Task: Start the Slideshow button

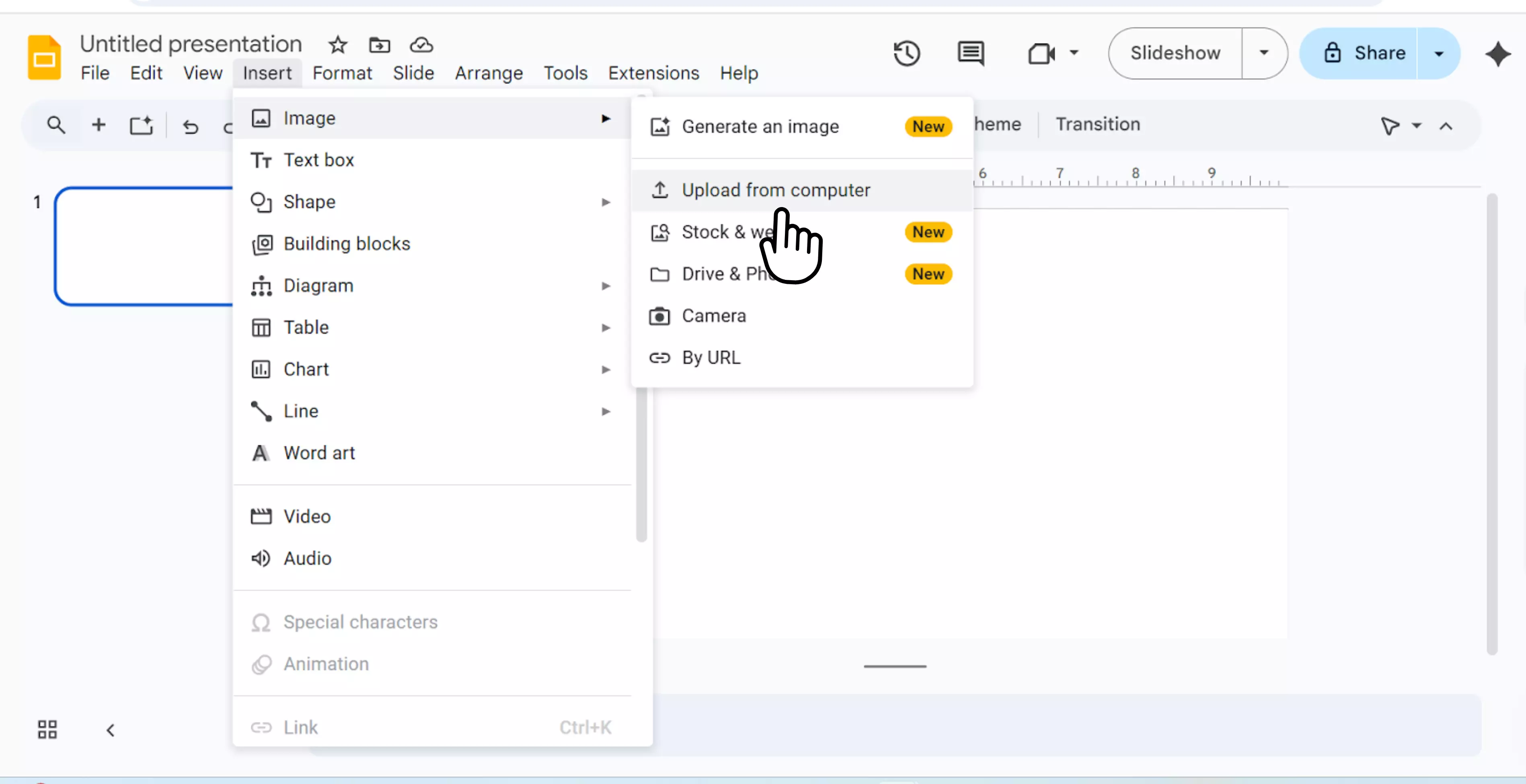Action: coord(1175,53)
